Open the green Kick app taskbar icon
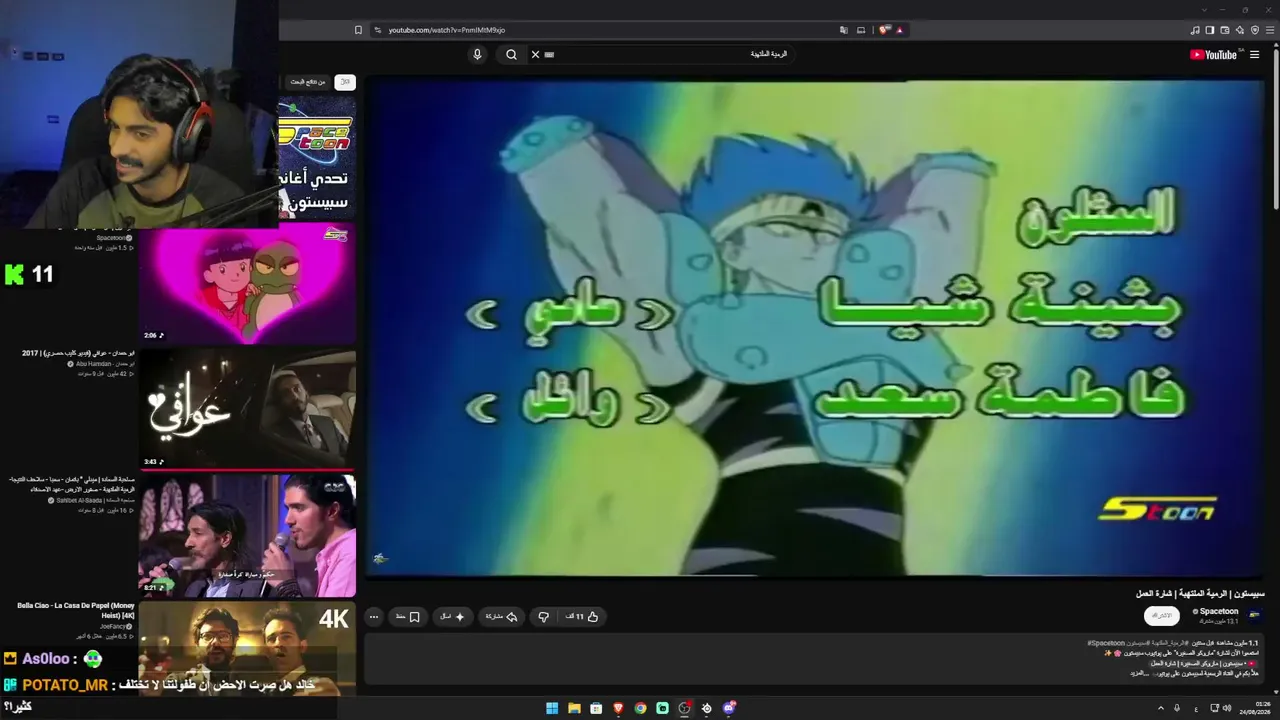Viewport: 1280px width, 720px height. tap(662, 708)
